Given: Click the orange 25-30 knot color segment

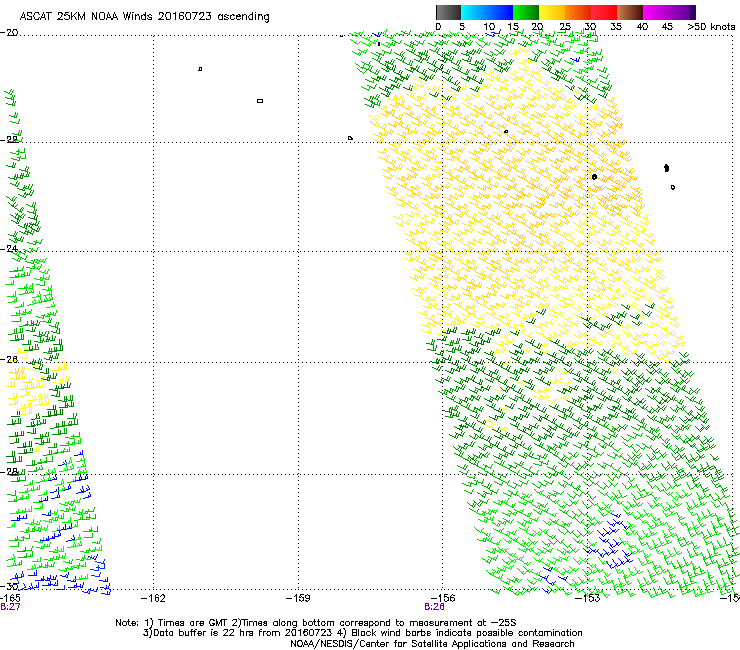Looking at the screenshot, I should (578, 12).
